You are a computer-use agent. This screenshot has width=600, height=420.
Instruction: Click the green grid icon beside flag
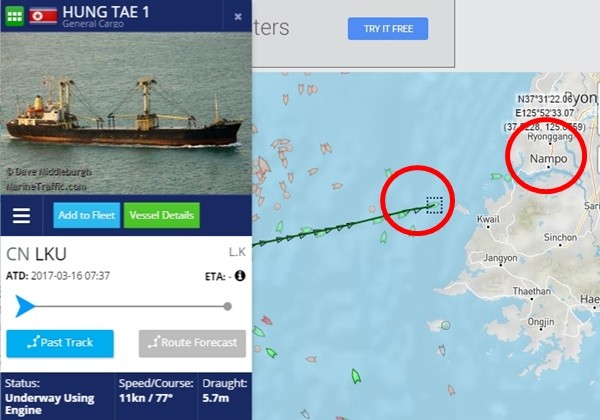click(15, 16)
